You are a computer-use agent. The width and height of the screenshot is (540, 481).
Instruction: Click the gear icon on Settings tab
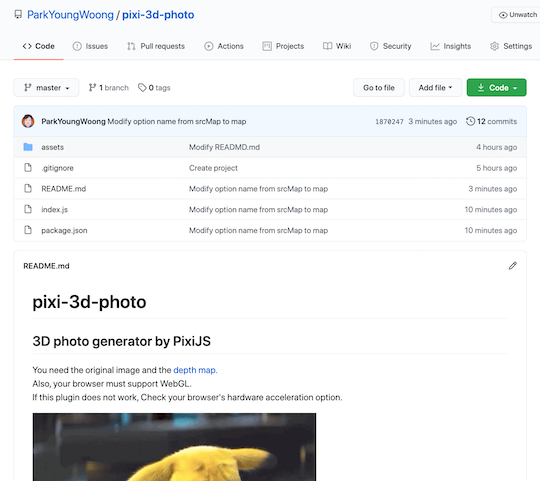495,46
